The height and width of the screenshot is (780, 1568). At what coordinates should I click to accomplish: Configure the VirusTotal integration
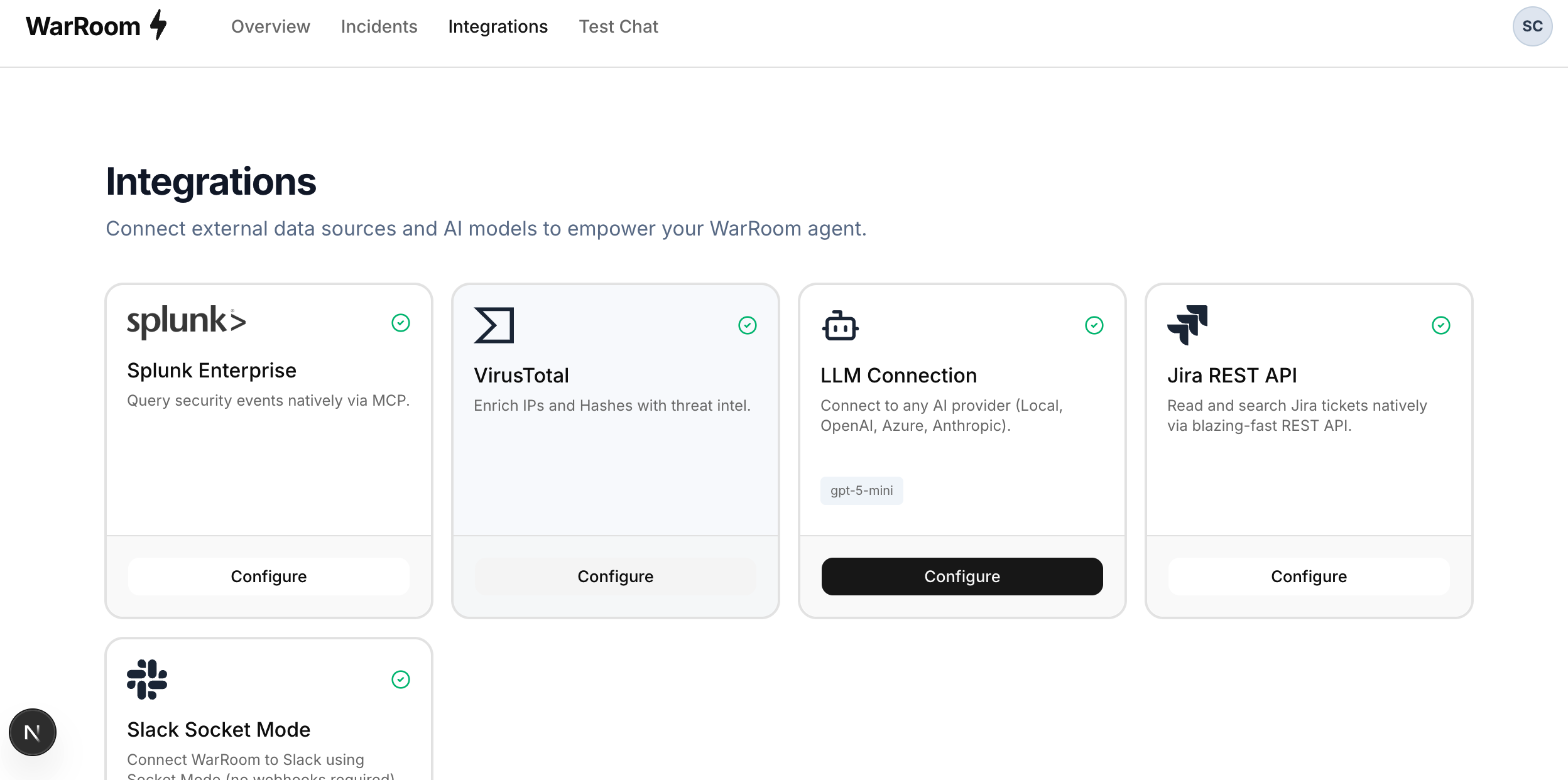tap(616, 577)
